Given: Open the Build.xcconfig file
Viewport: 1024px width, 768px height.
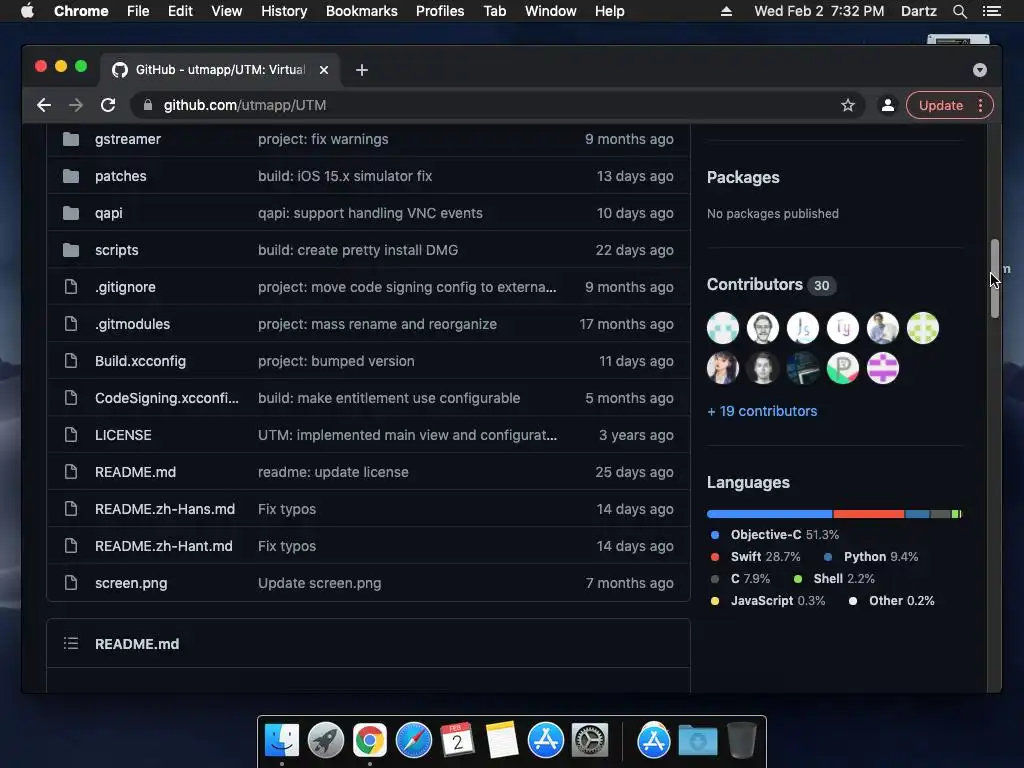Looking at the screenshot, I should [x=140, y=361].
